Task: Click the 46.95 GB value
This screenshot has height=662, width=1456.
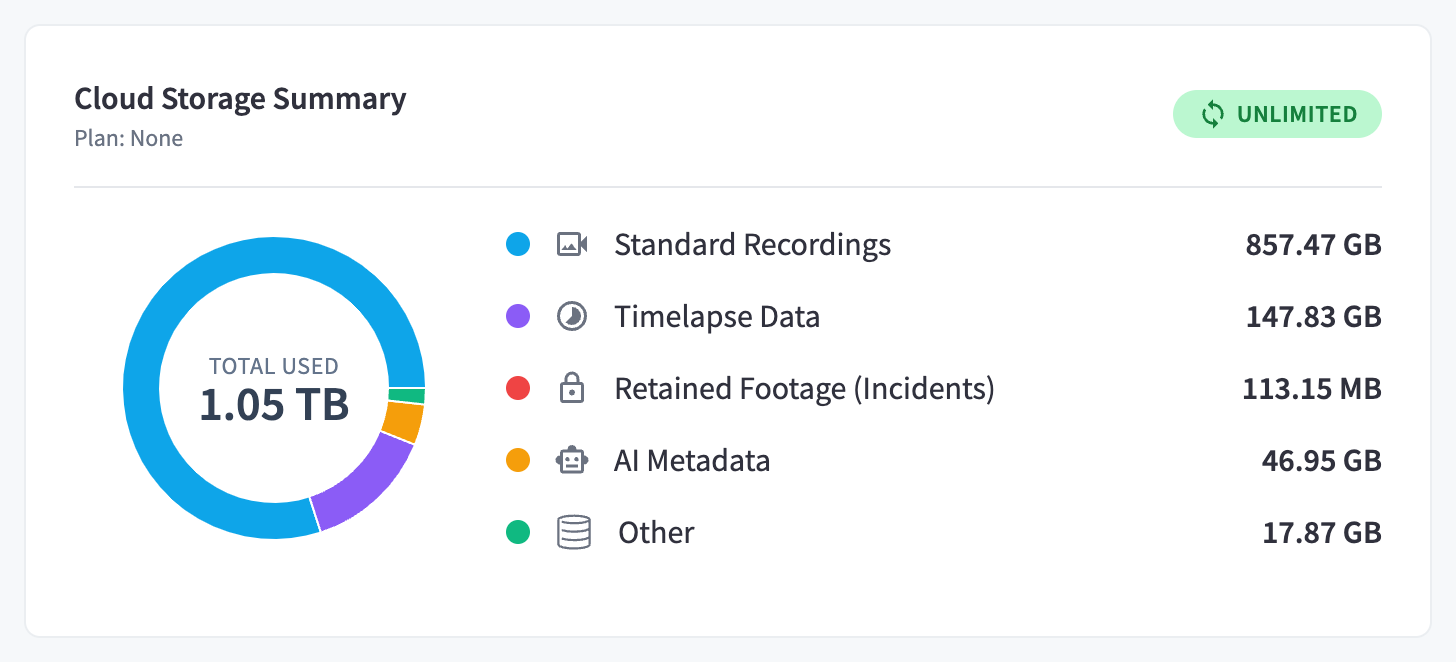Action: click(x=1322, y=460)
